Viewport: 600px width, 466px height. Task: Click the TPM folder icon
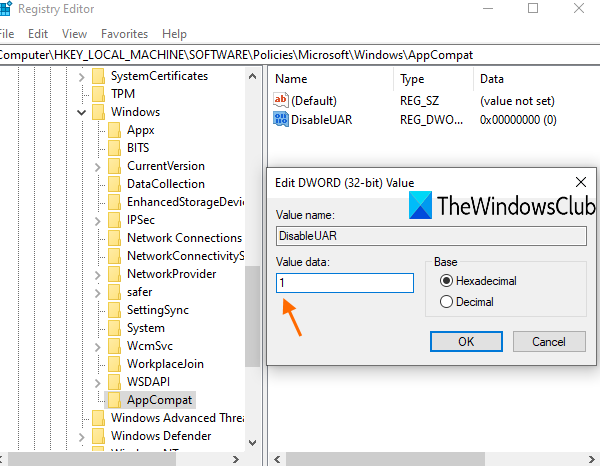click(98, 94)
